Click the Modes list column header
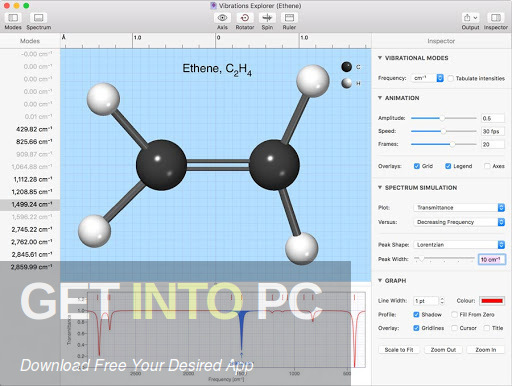 [x=30, y=41]
